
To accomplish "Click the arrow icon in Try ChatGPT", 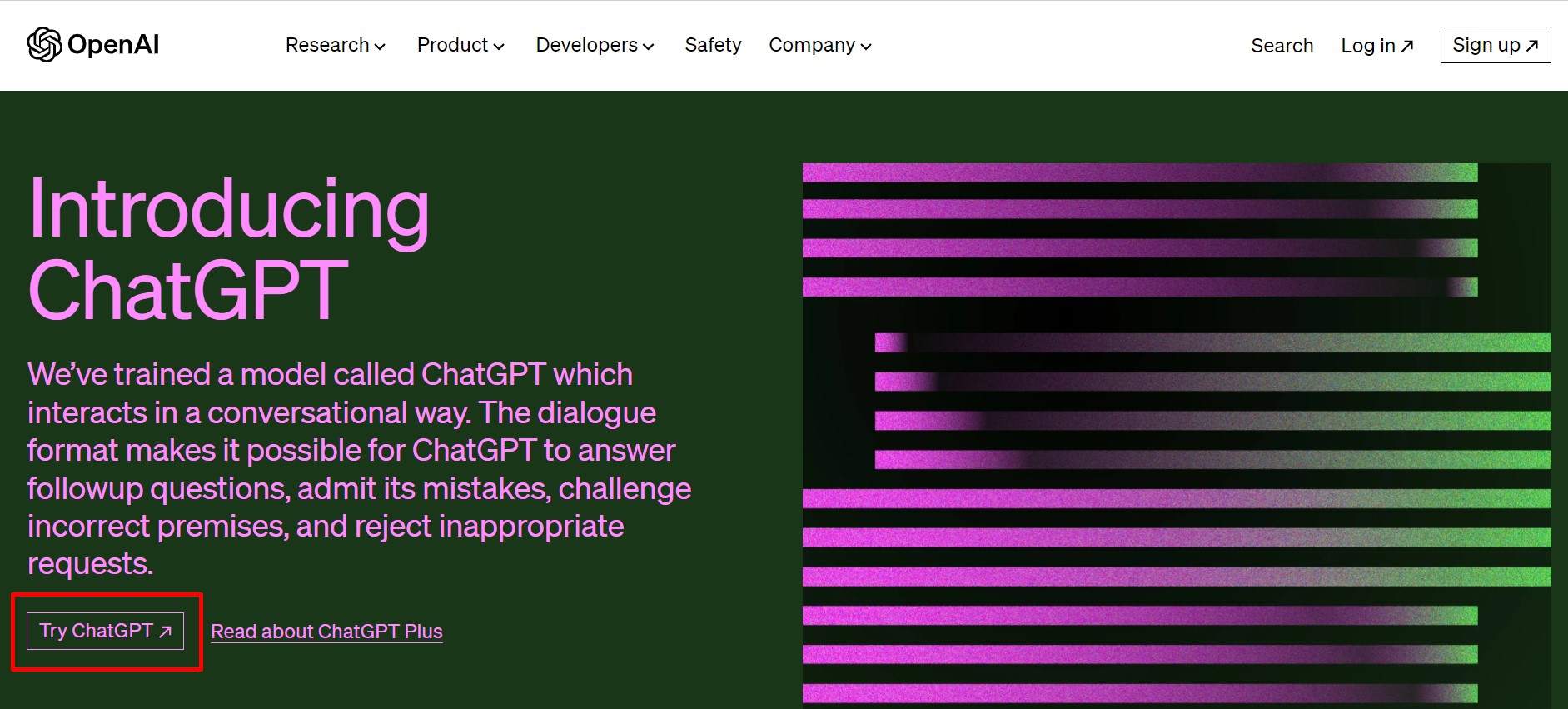I will tap(166, 632).
